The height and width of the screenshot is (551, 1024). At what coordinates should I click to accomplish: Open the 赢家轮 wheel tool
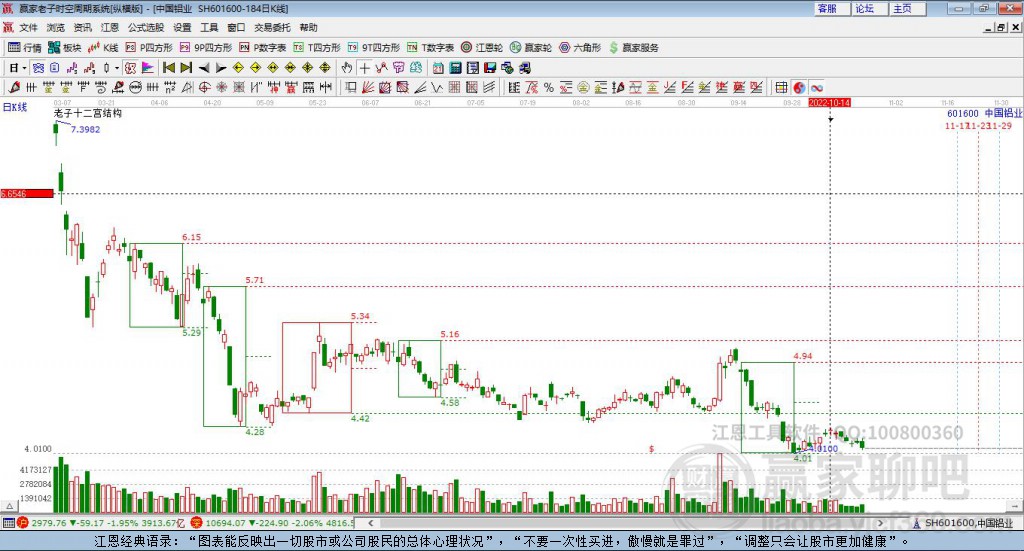[531, 48]
